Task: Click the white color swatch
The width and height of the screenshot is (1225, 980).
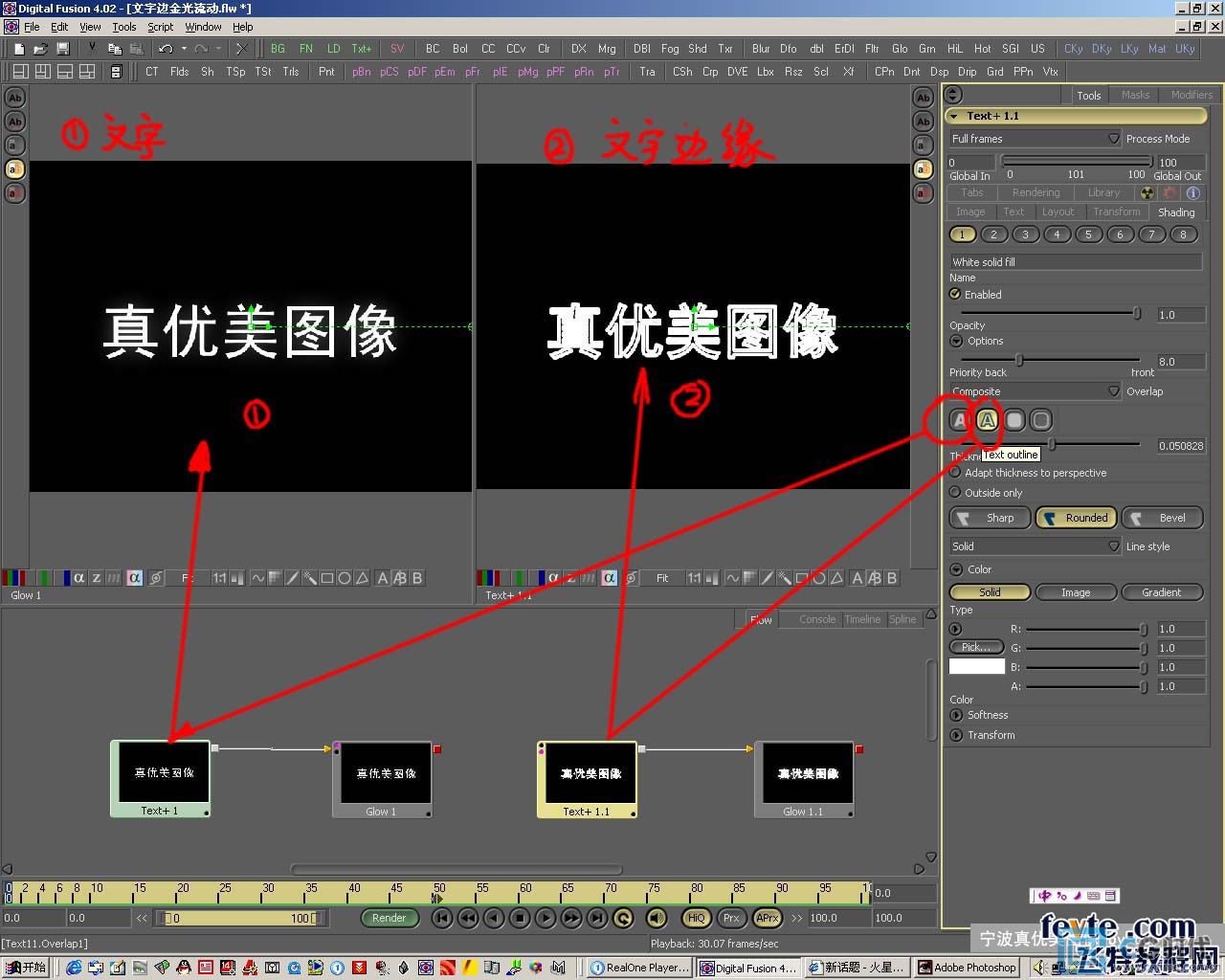Action: pyautogui.click(x=976, y=666)
